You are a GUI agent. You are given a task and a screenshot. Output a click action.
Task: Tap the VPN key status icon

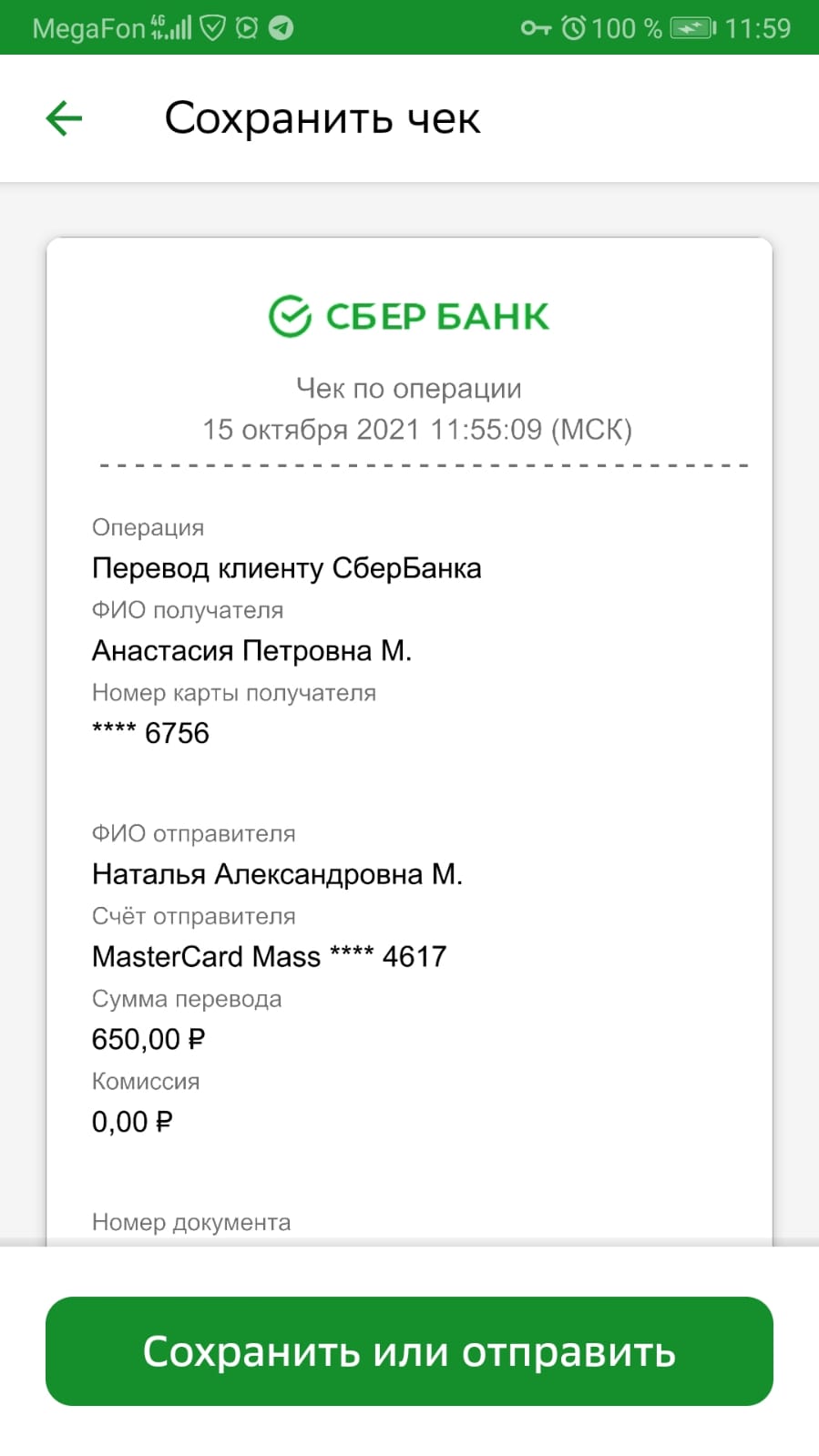(x=536, y=28)
